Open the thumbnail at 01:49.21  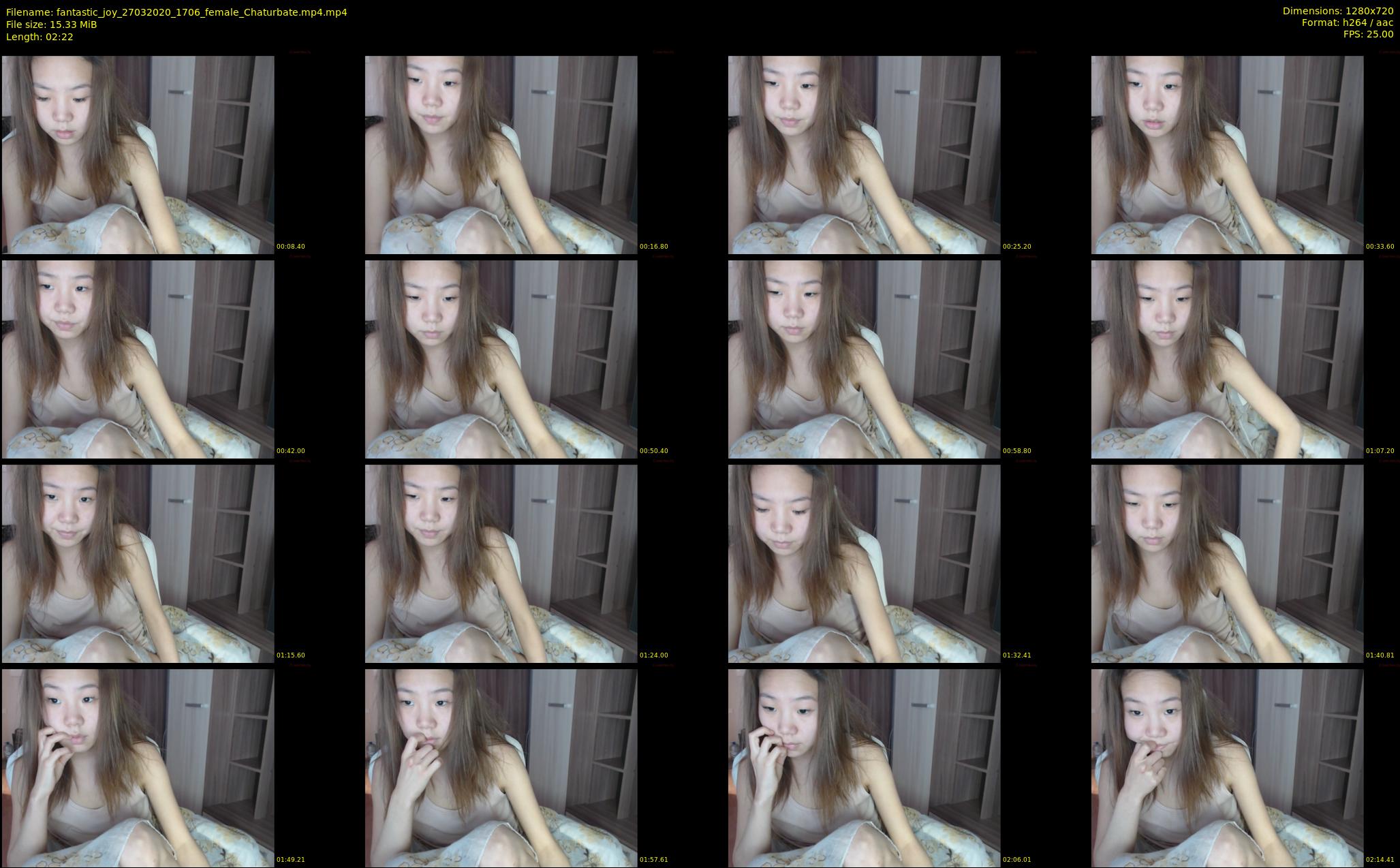[x=138, y=768]
